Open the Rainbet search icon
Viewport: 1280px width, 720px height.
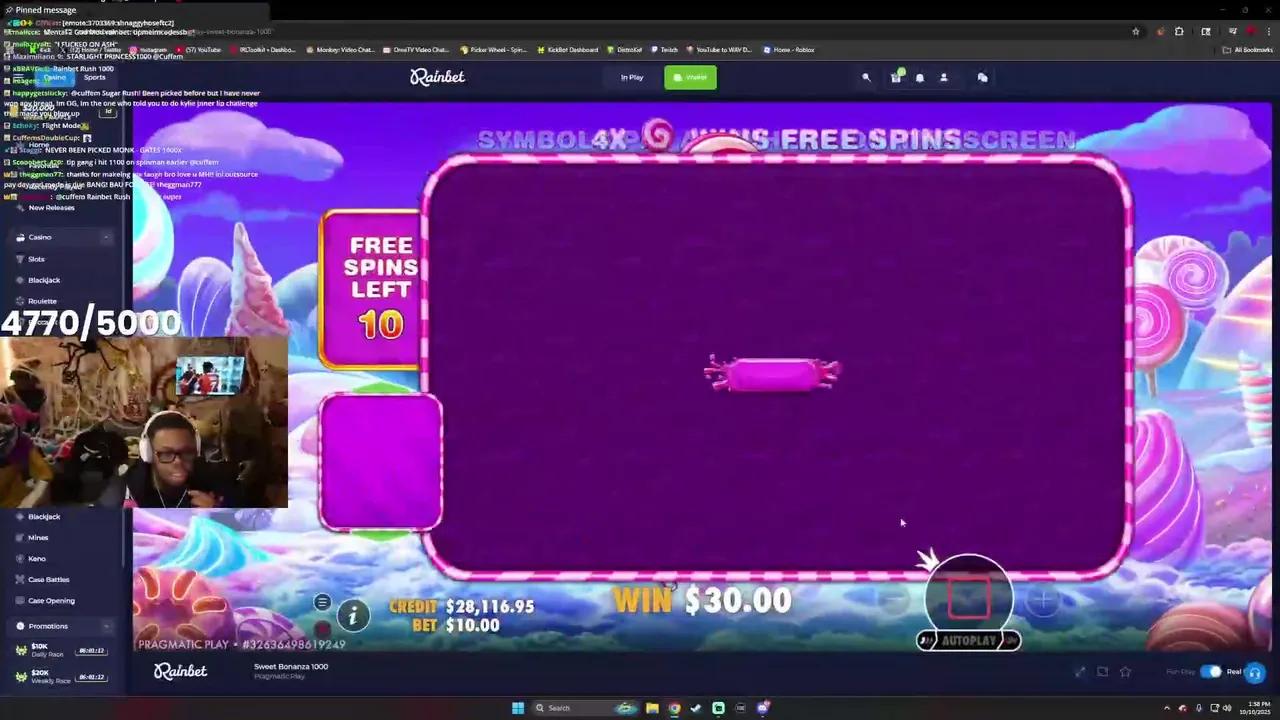[866, 77]
